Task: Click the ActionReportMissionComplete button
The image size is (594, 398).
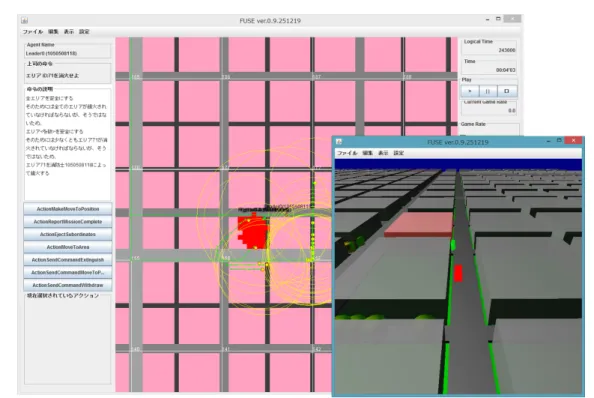Action: coord(68,222)
